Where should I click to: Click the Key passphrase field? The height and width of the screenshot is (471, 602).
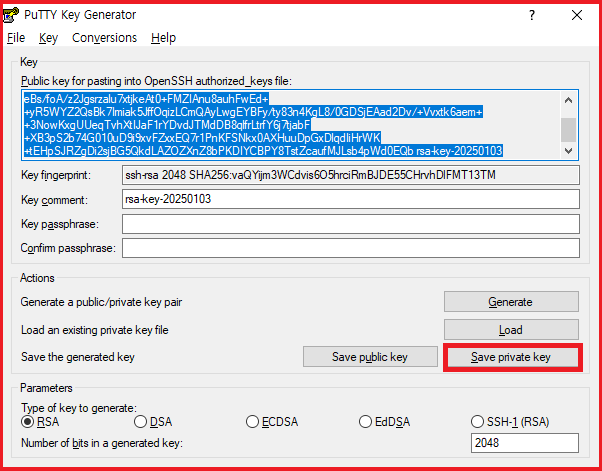351,224
